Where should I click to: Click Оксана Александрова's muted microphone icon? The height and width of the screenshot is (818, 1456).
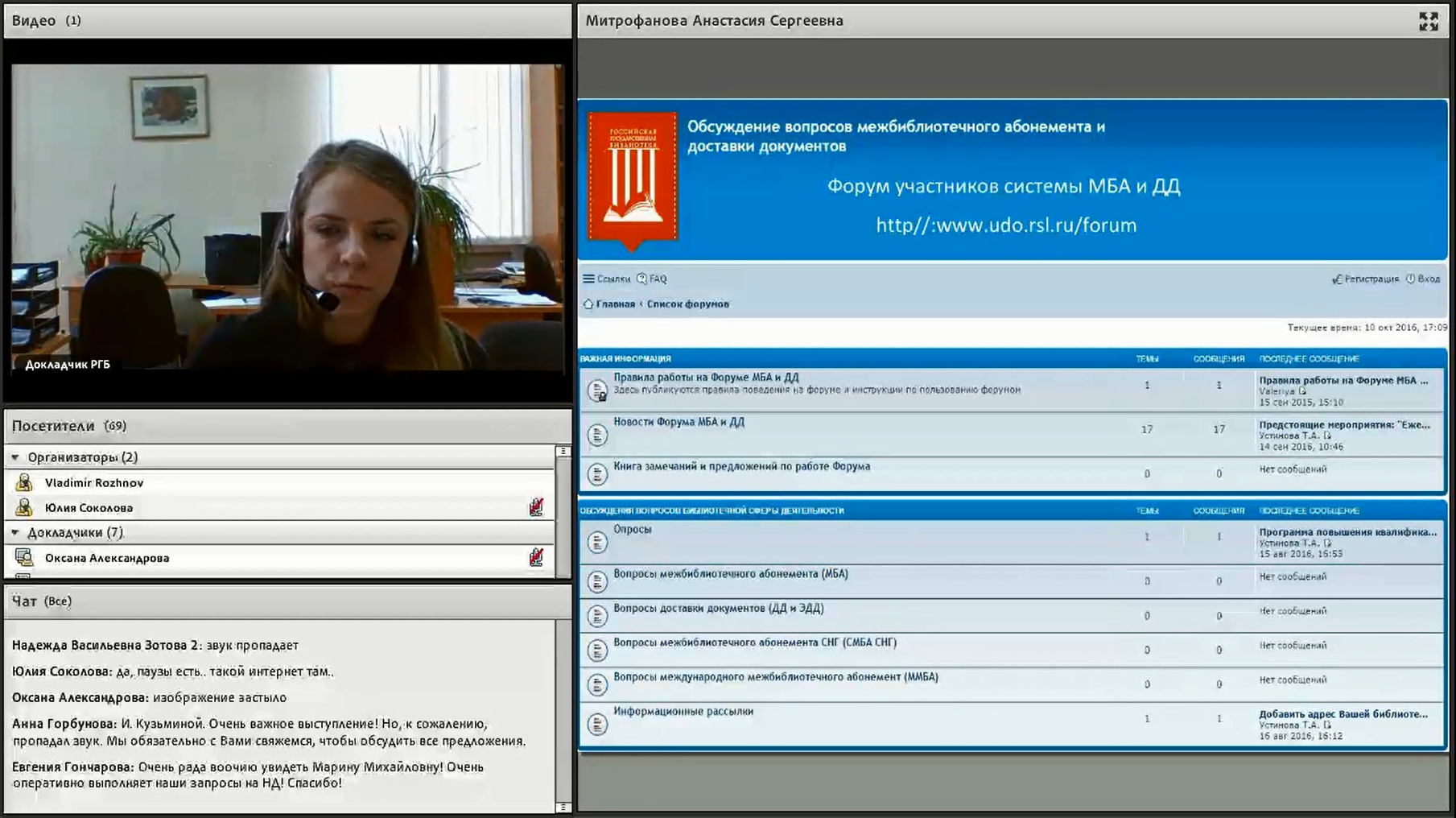[536, 557]
